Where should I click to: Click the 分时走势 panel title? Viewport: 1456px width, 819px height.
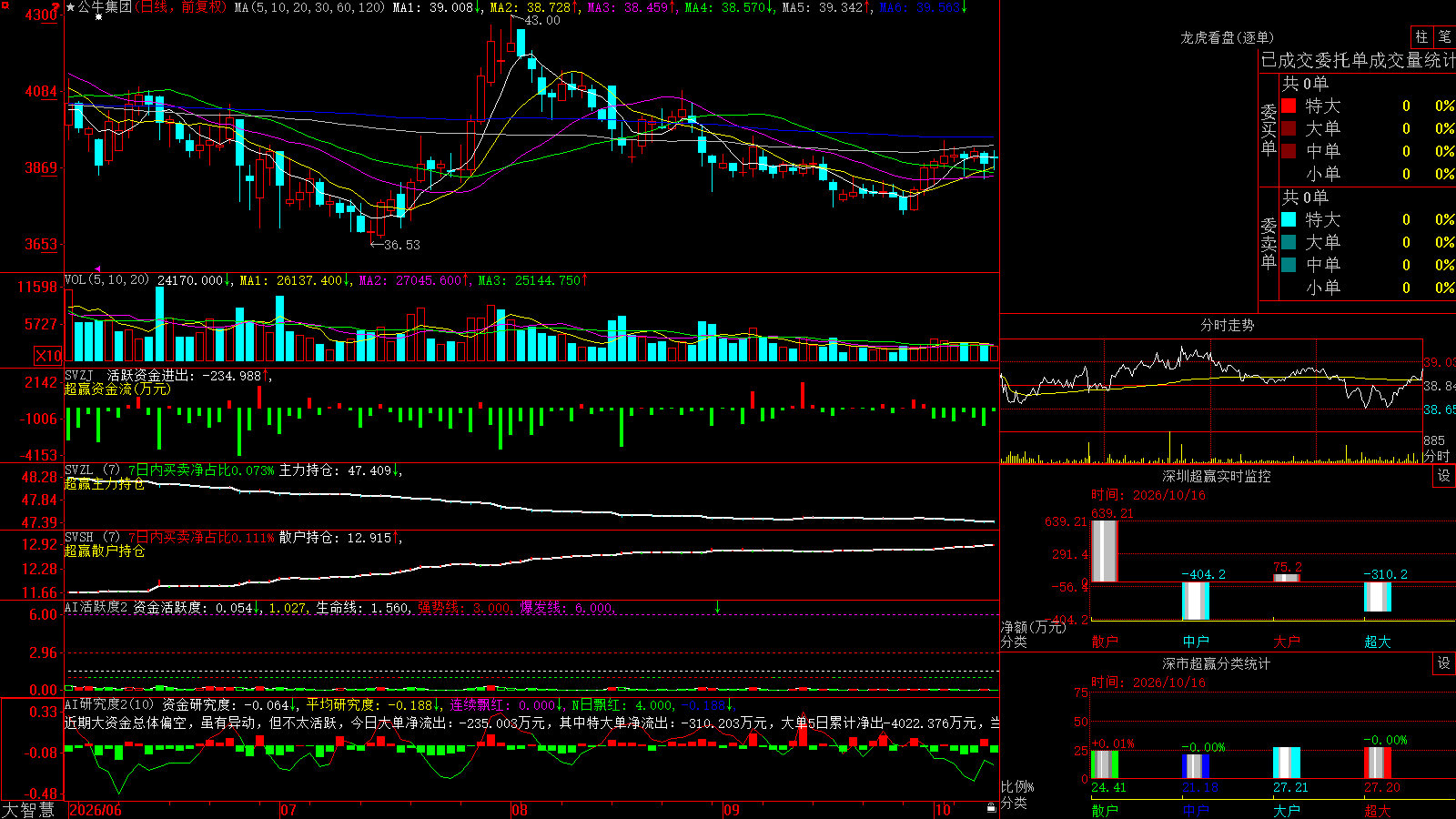pos(1227,325)
